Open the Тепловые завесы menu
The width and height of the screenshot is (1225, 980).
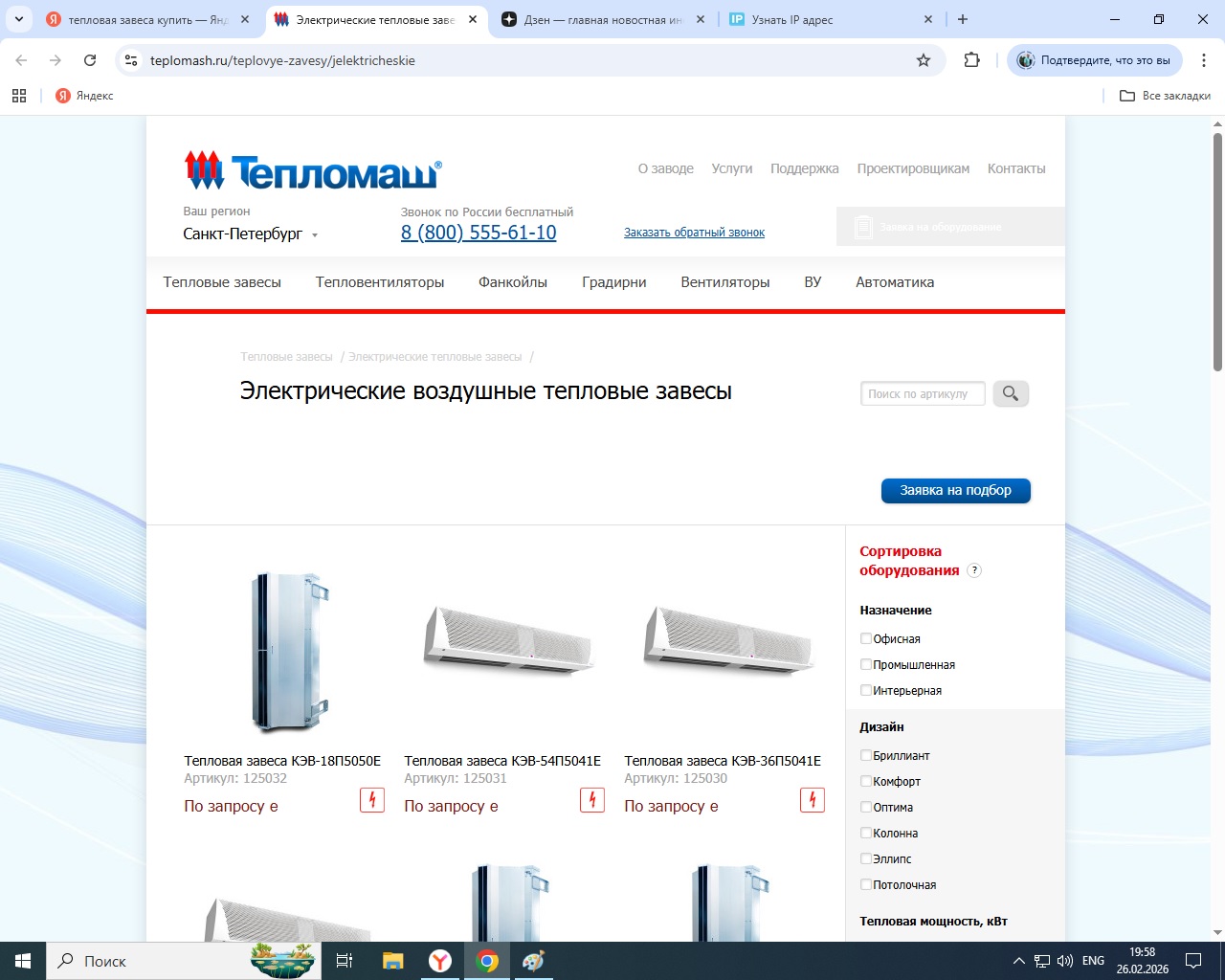[x=222, y=282]
